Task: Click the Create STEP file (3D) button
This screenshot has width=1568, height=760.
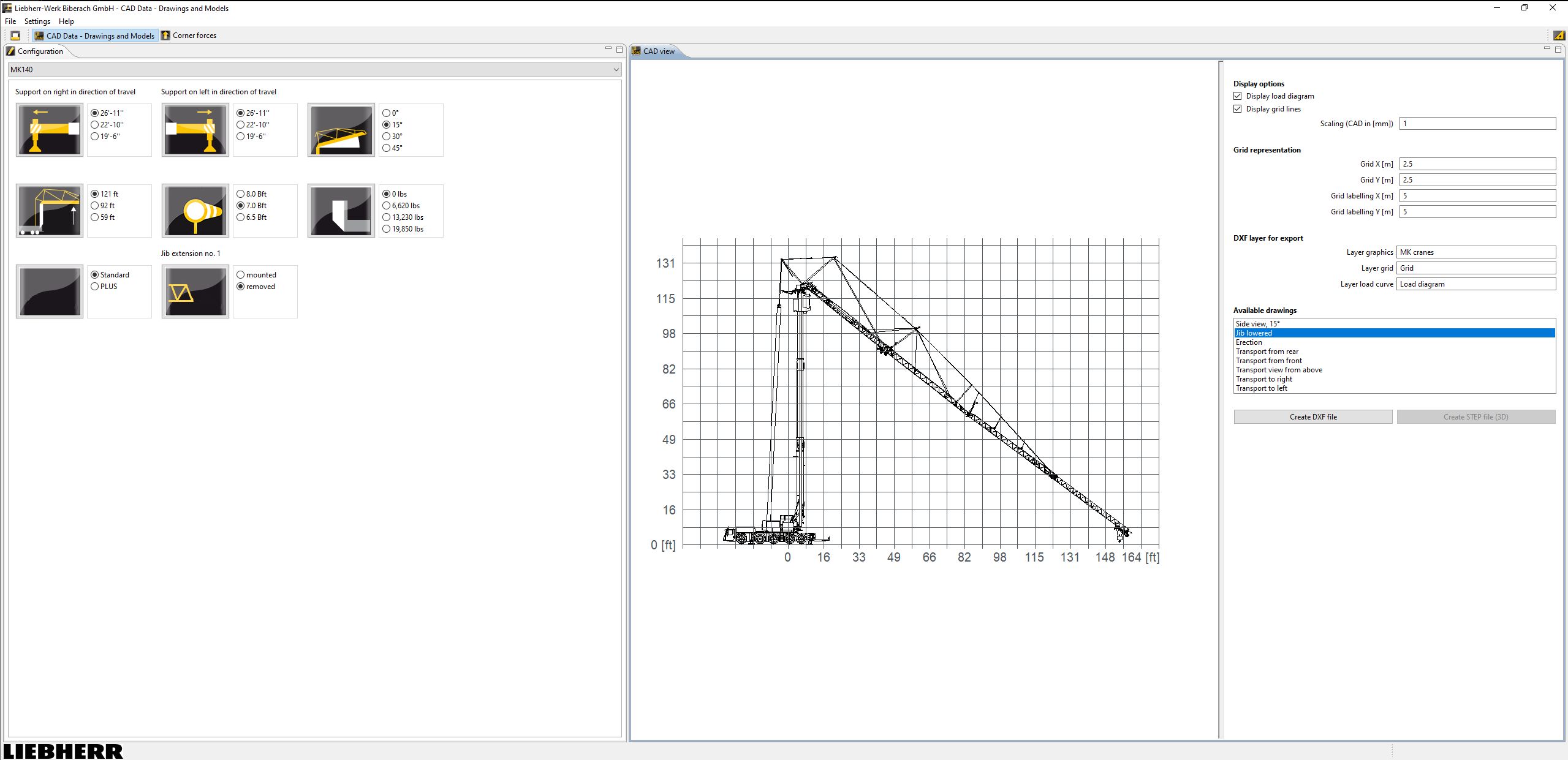Action: [1475, 416]
